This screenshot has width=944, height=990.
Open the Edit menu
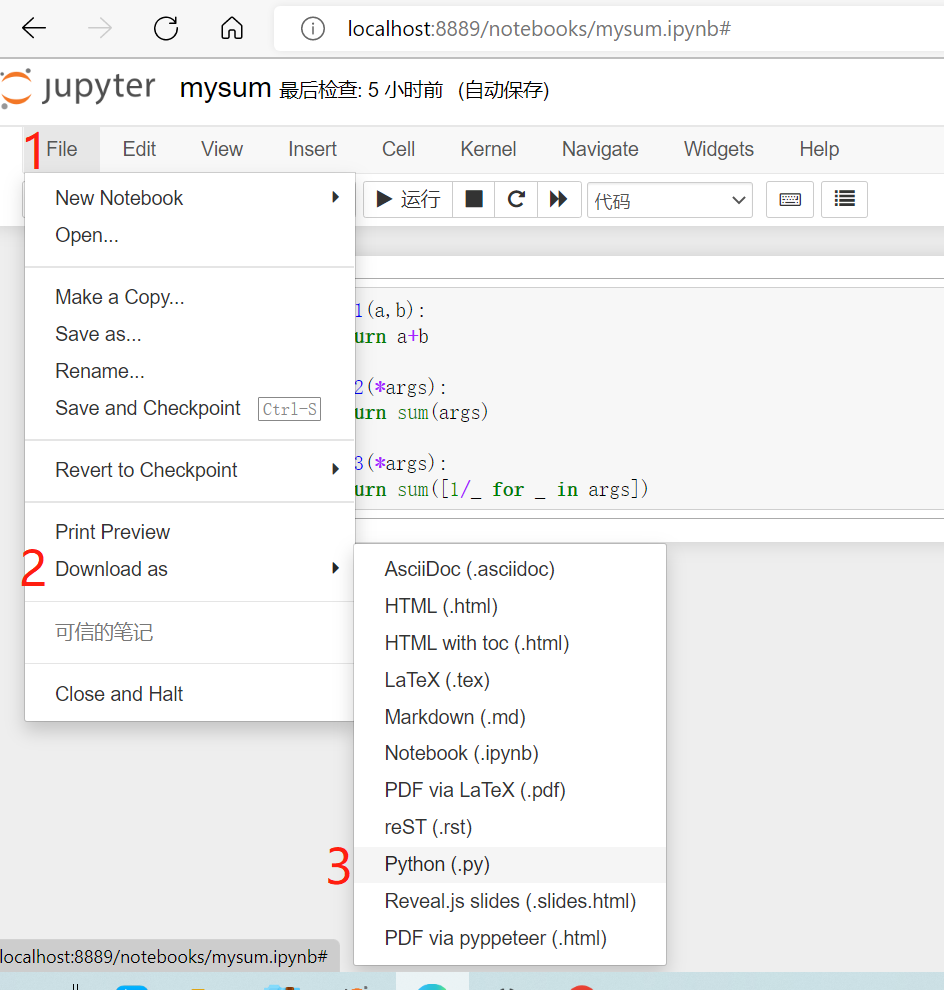[x=139, y=149]
